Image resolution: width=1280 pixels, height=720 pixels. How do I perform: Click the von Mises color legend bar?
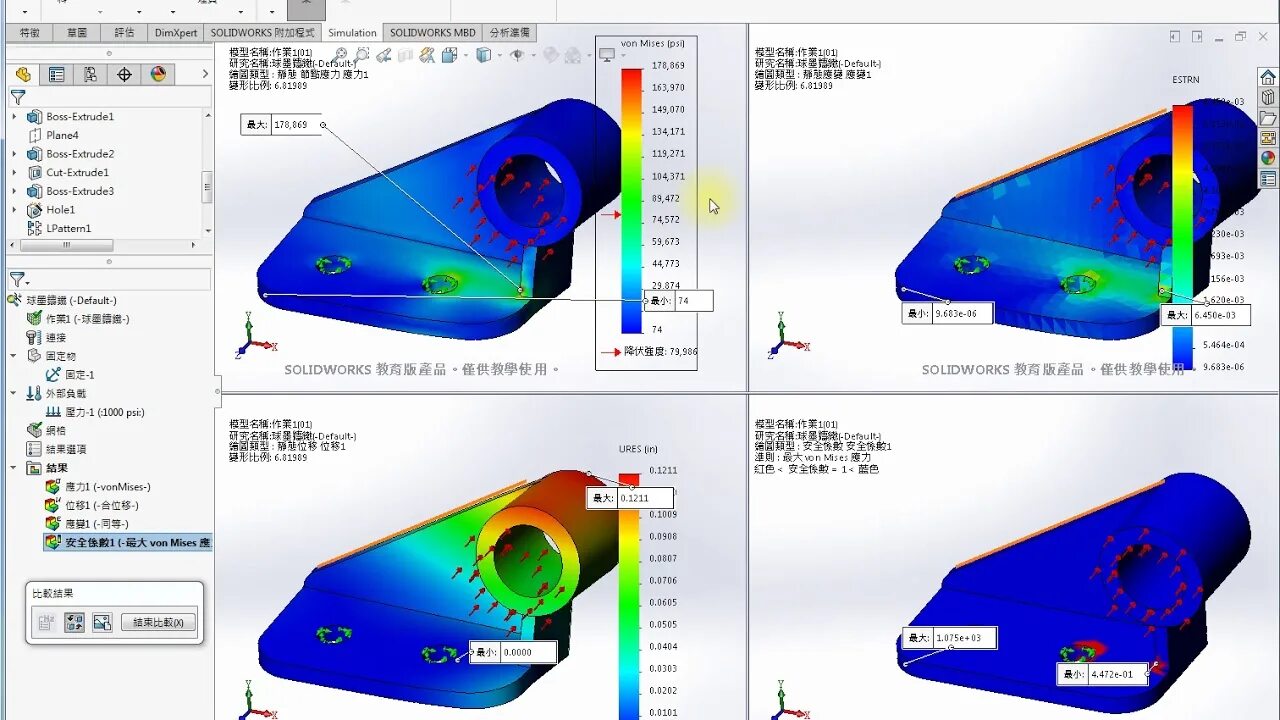(x=631, y=200)
